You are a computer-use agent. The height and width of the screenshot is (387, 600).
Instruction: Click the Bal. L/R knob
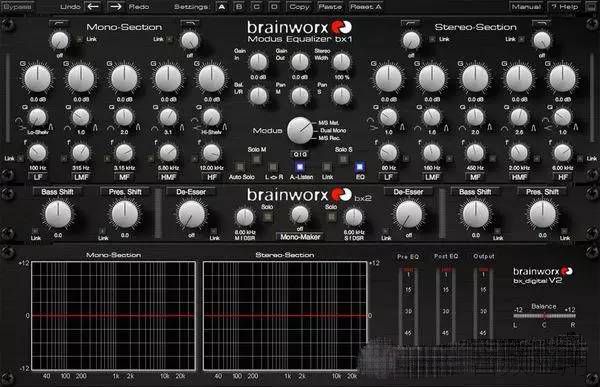tap(258, 96)
